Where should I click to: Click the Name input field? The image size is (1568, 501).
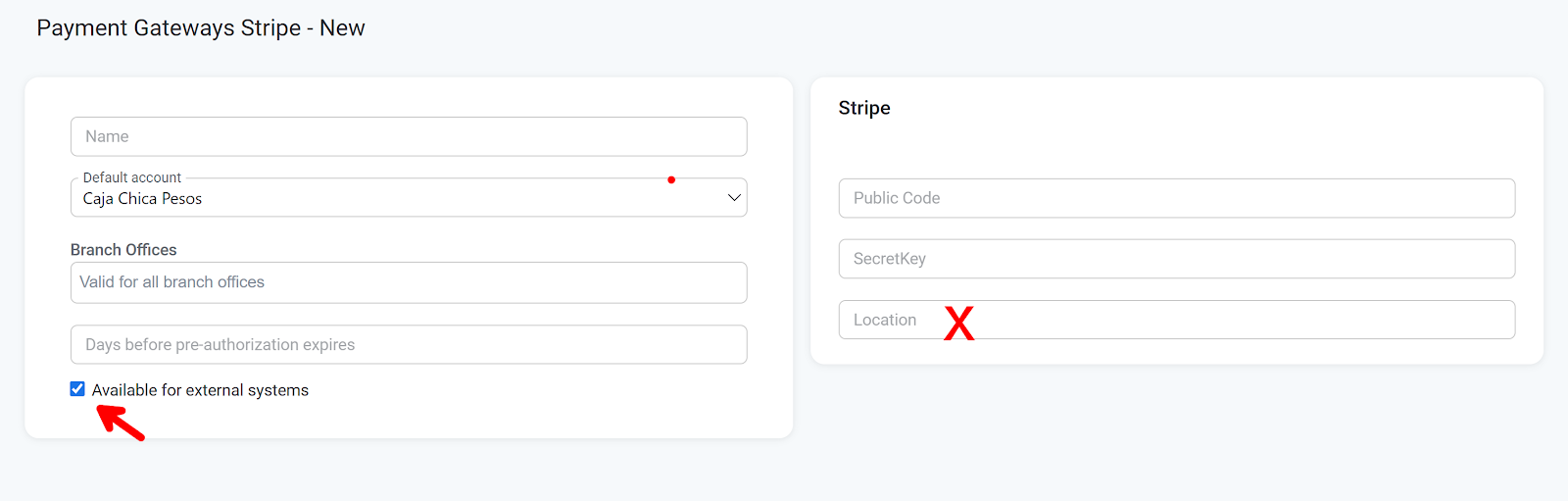point(409,136)
